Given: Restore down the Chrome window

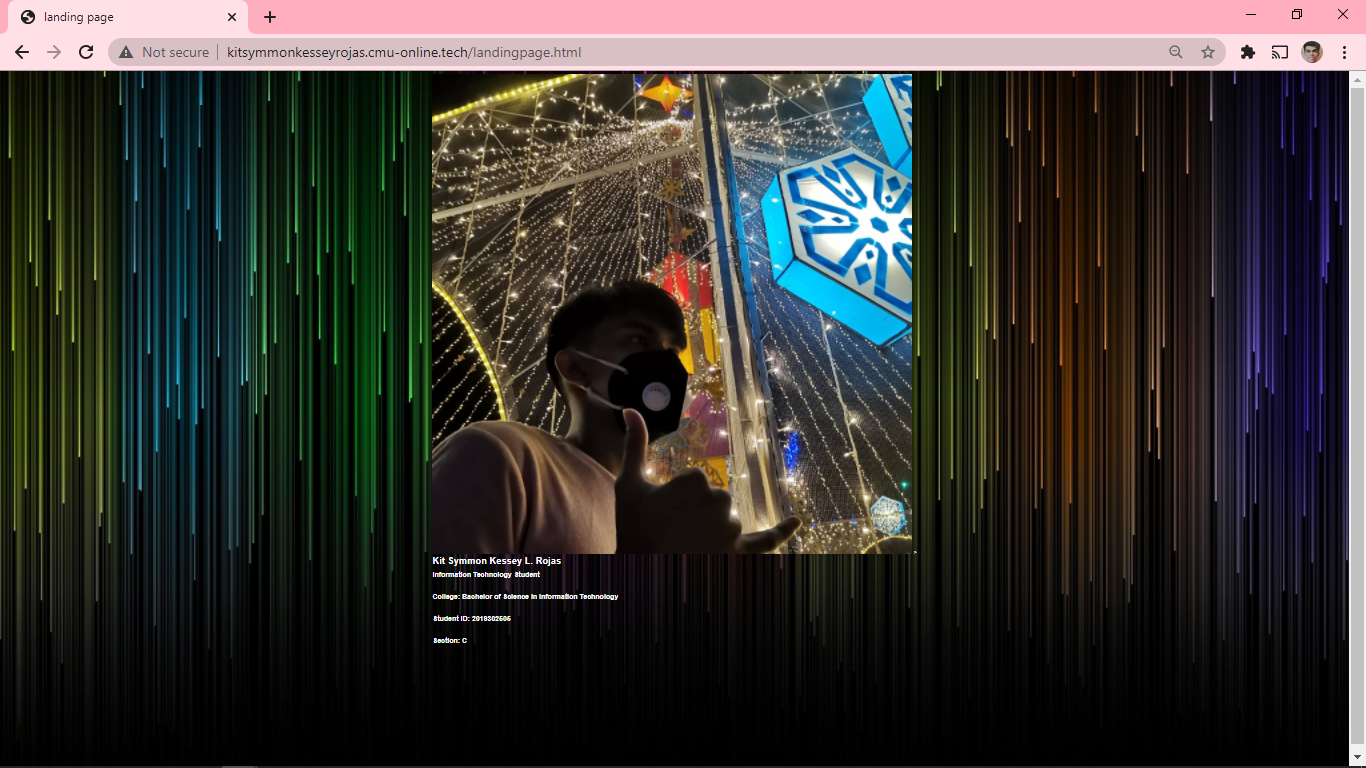Looking at the screenshot, I should 1297,15.
